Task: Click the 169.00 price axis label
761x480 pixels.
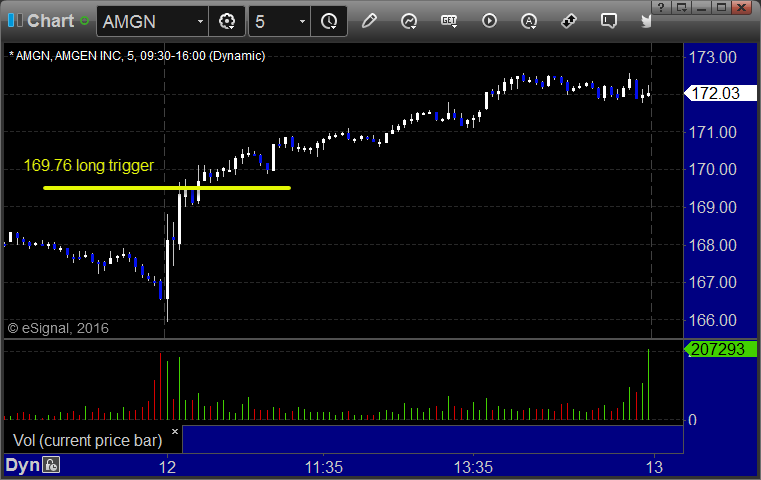Action: tap(713, 207)
